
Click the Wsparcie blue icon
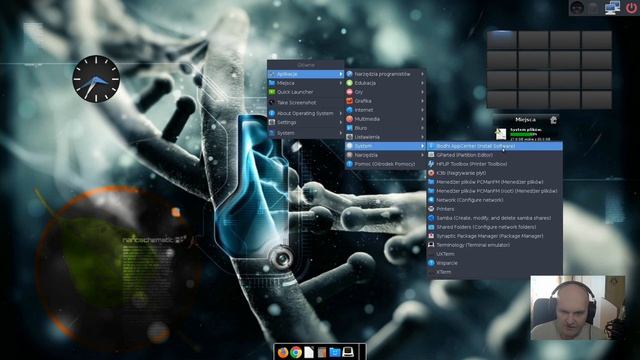pyautogui.click(x=431, y=263)
